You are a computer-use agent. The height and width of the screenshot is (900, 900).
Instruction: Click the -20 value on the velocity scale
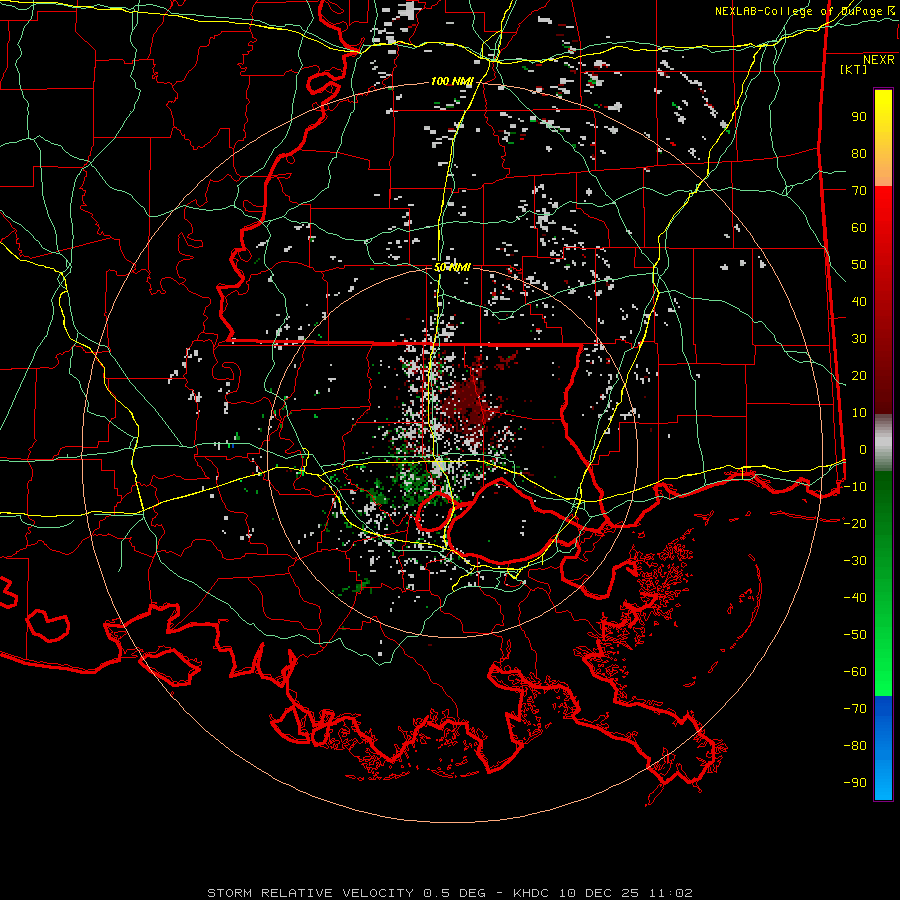[855, 523]
